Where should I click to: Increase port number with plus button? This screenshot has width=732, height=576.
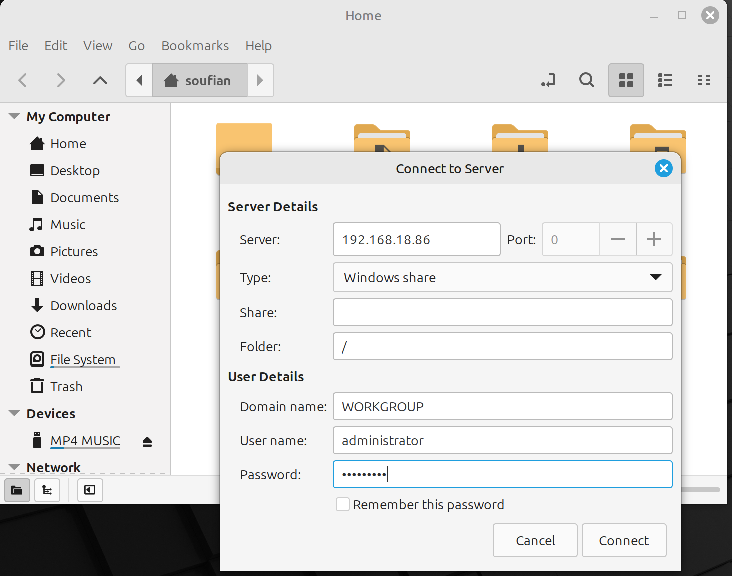[654, 239]
